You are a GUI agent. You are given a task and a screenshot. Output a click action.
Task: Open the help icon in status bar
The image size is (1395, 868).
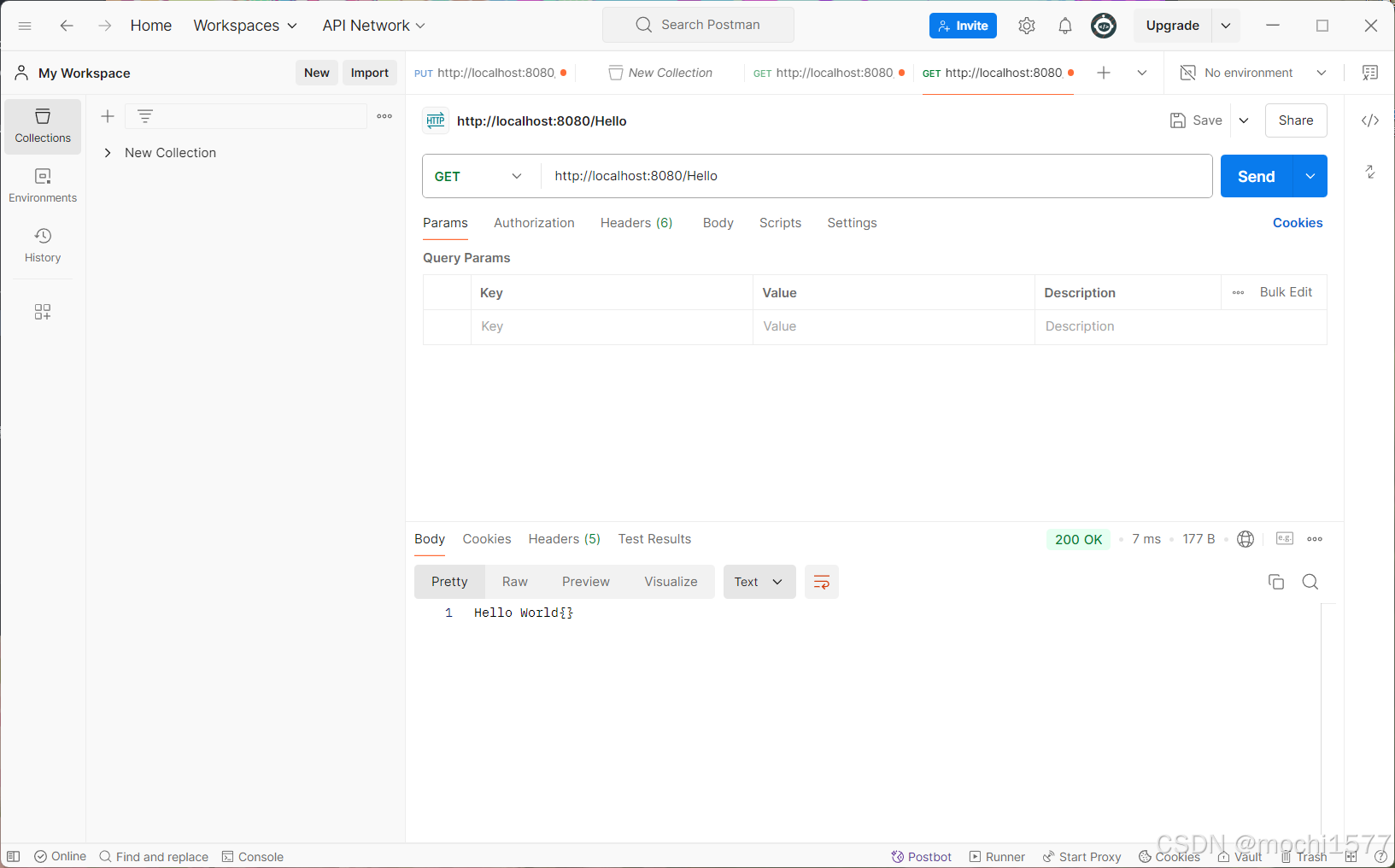point(1381,856)
